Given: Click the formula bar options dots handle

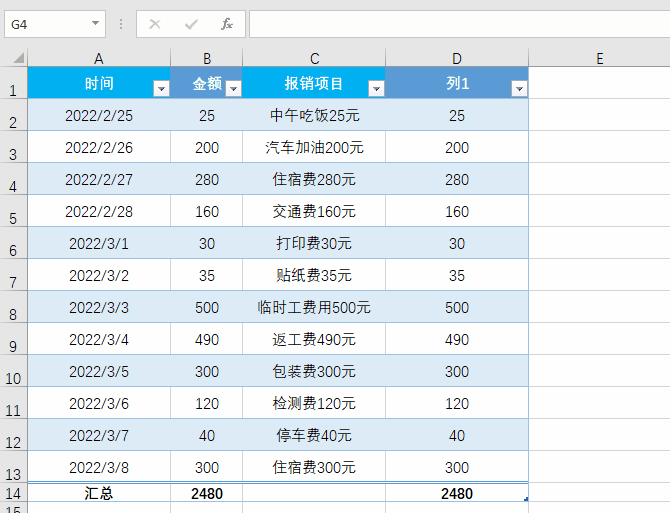Looking at the screenshot, I should click(x=121, y=24).
